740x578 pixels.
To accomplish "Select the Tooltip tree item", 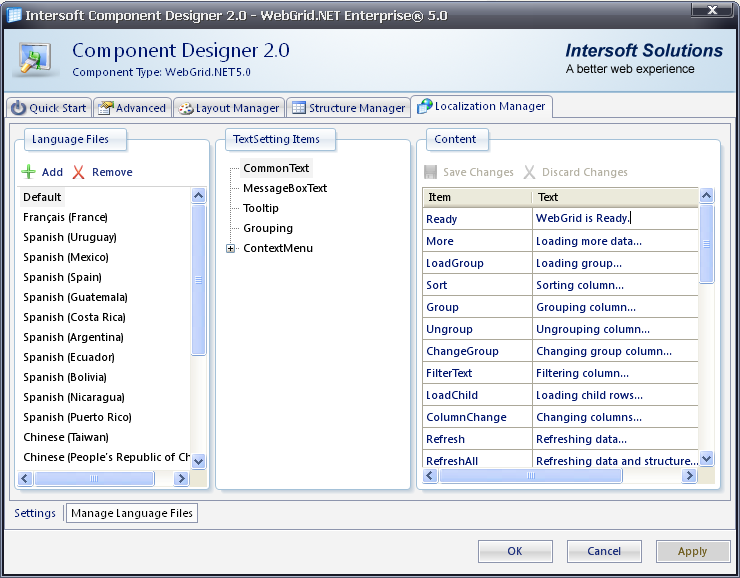I will coord(261,208).
